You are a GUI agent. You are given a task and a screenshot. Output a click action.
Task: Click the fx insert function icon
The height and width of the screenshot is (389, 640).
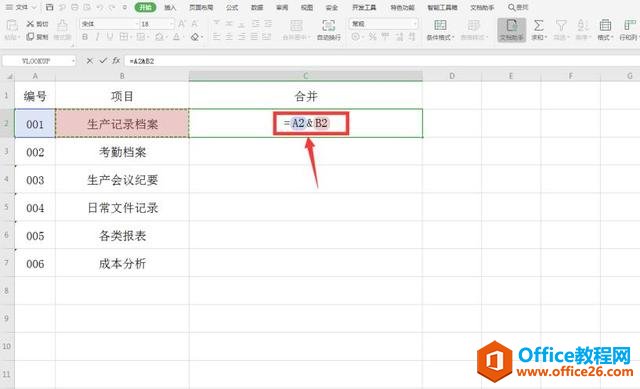click(x=116, y=60)
